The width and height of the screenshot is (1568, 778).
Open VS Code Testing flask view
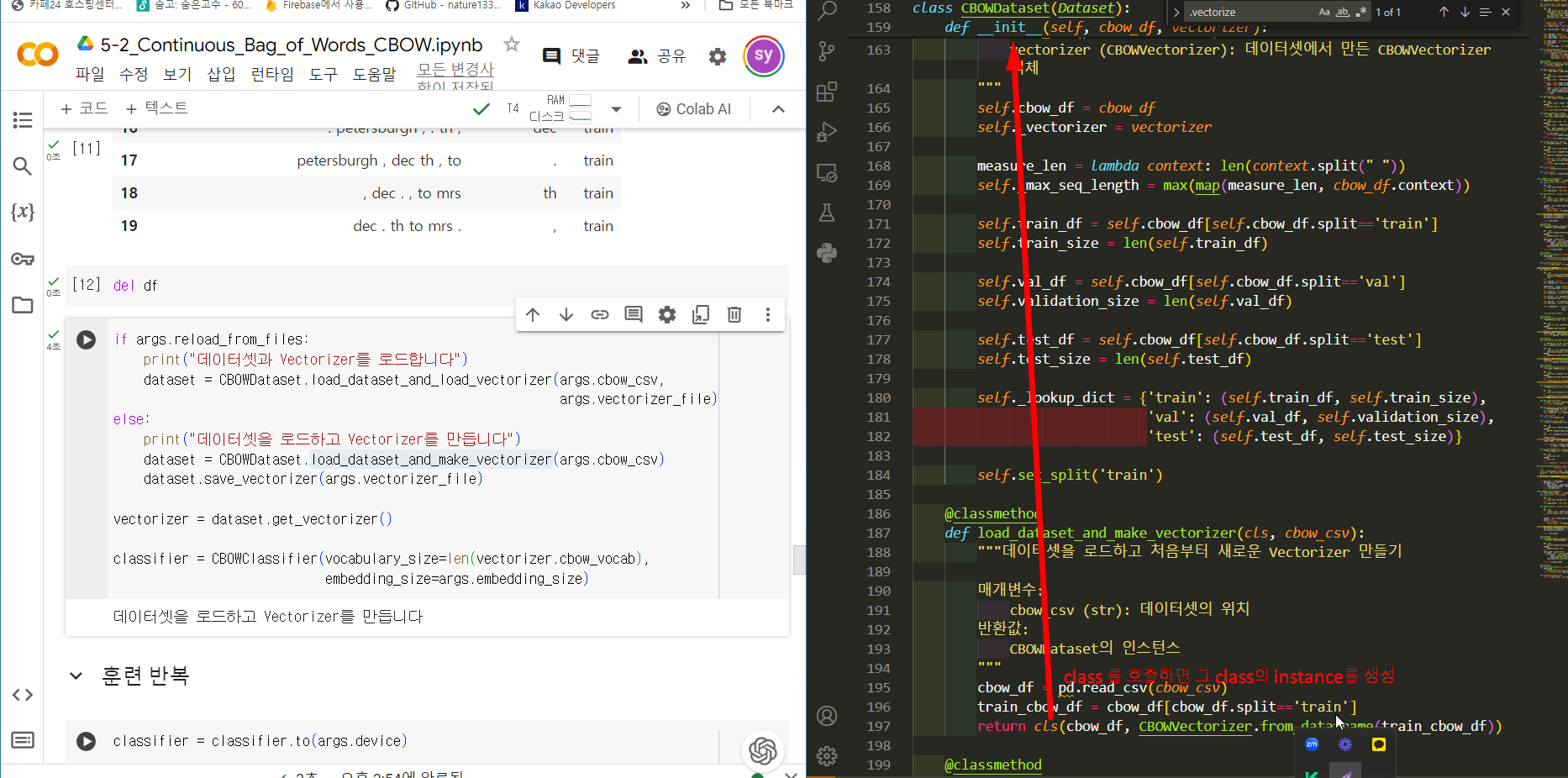(827, 213)
